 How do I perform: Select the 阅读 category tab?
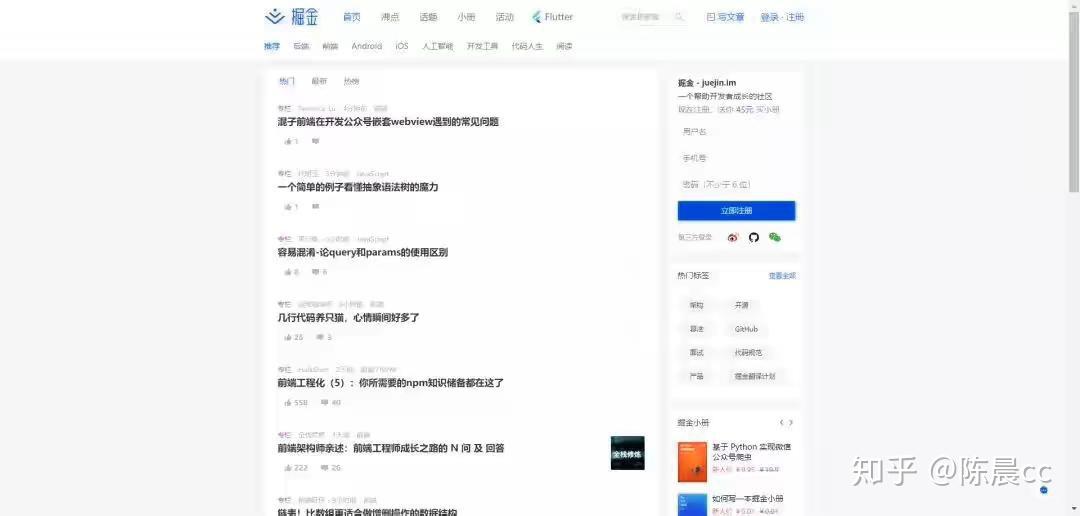(x=564, y=46)
